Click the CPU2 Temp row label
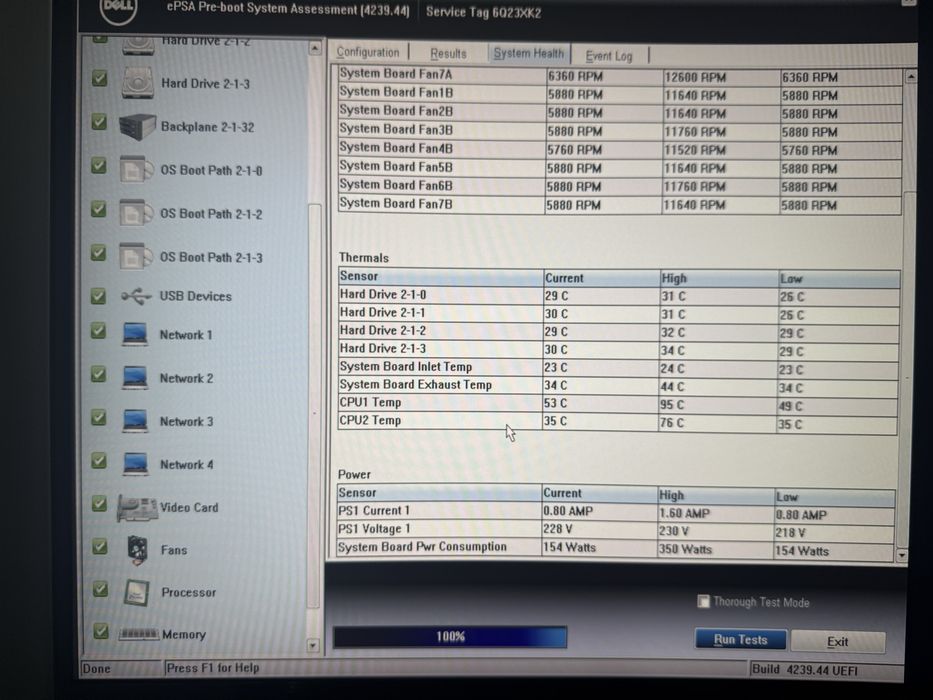The image size is (933, 700). coord(370,420)
